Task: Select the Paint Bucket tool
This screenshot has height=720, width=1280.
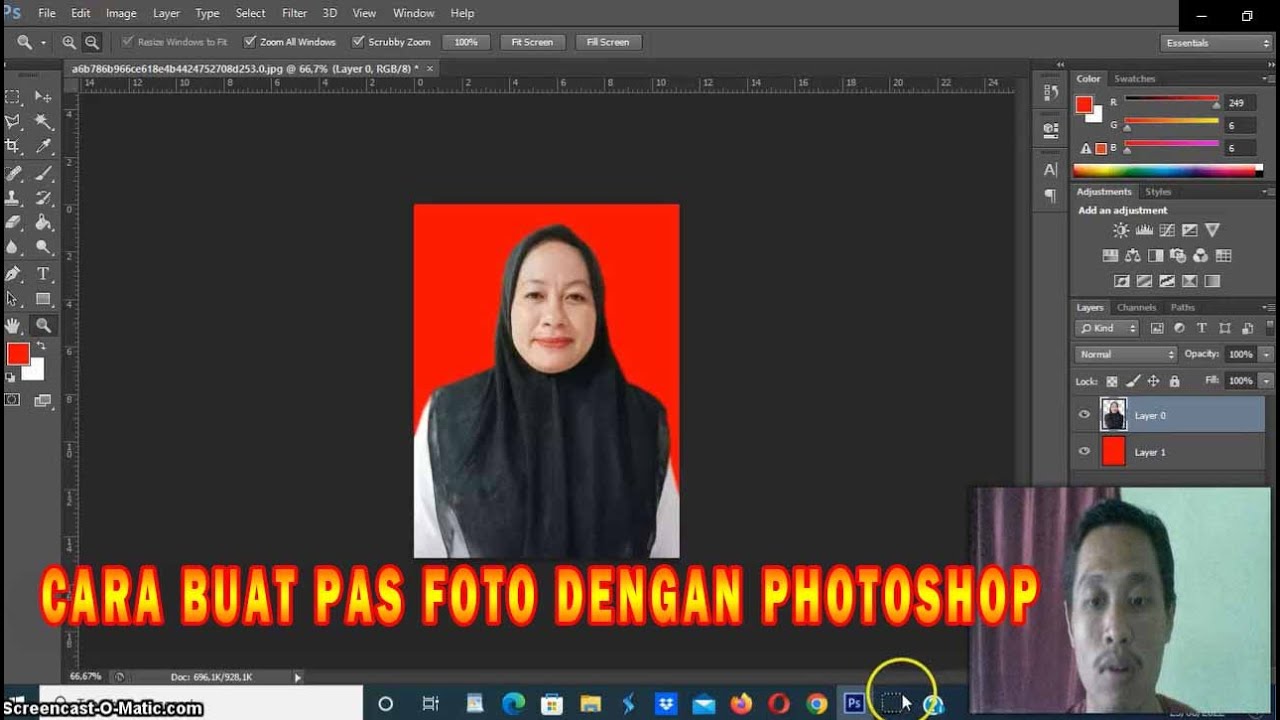Action: (x=43, y=223)
